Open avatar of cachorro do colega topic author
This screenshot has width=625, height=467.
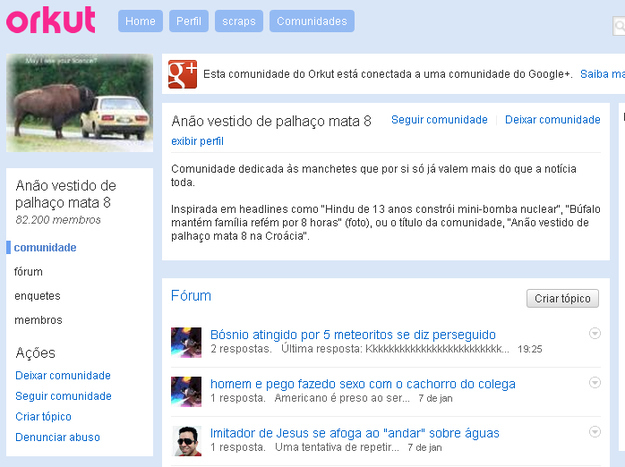tap(186, 391)
